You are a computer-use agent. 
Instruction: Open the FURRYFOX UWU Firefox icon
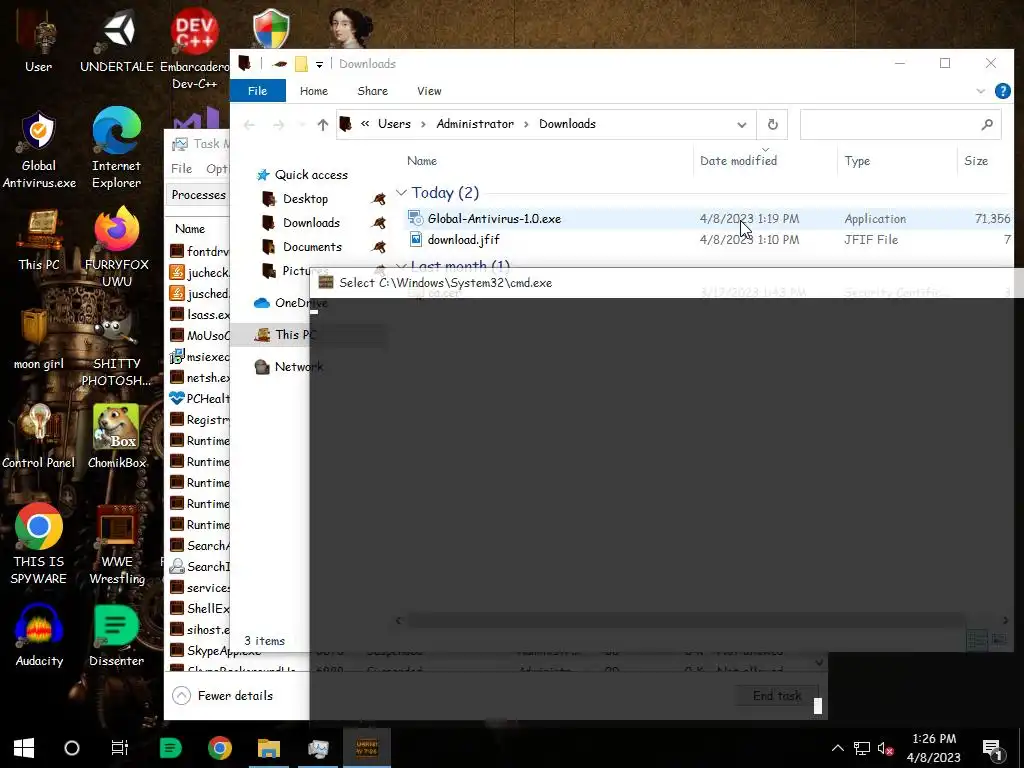pos(116,248)
